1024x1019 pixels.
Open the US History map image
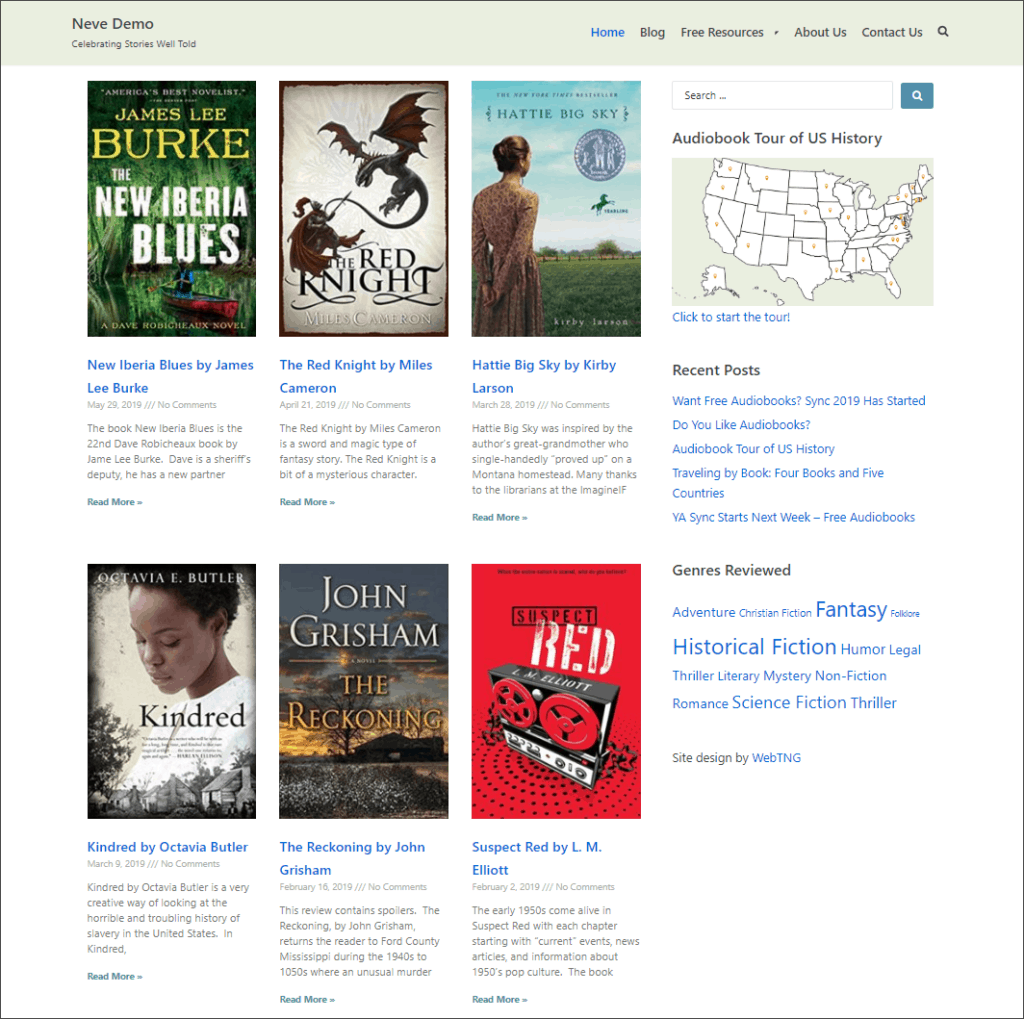point(802,232)
